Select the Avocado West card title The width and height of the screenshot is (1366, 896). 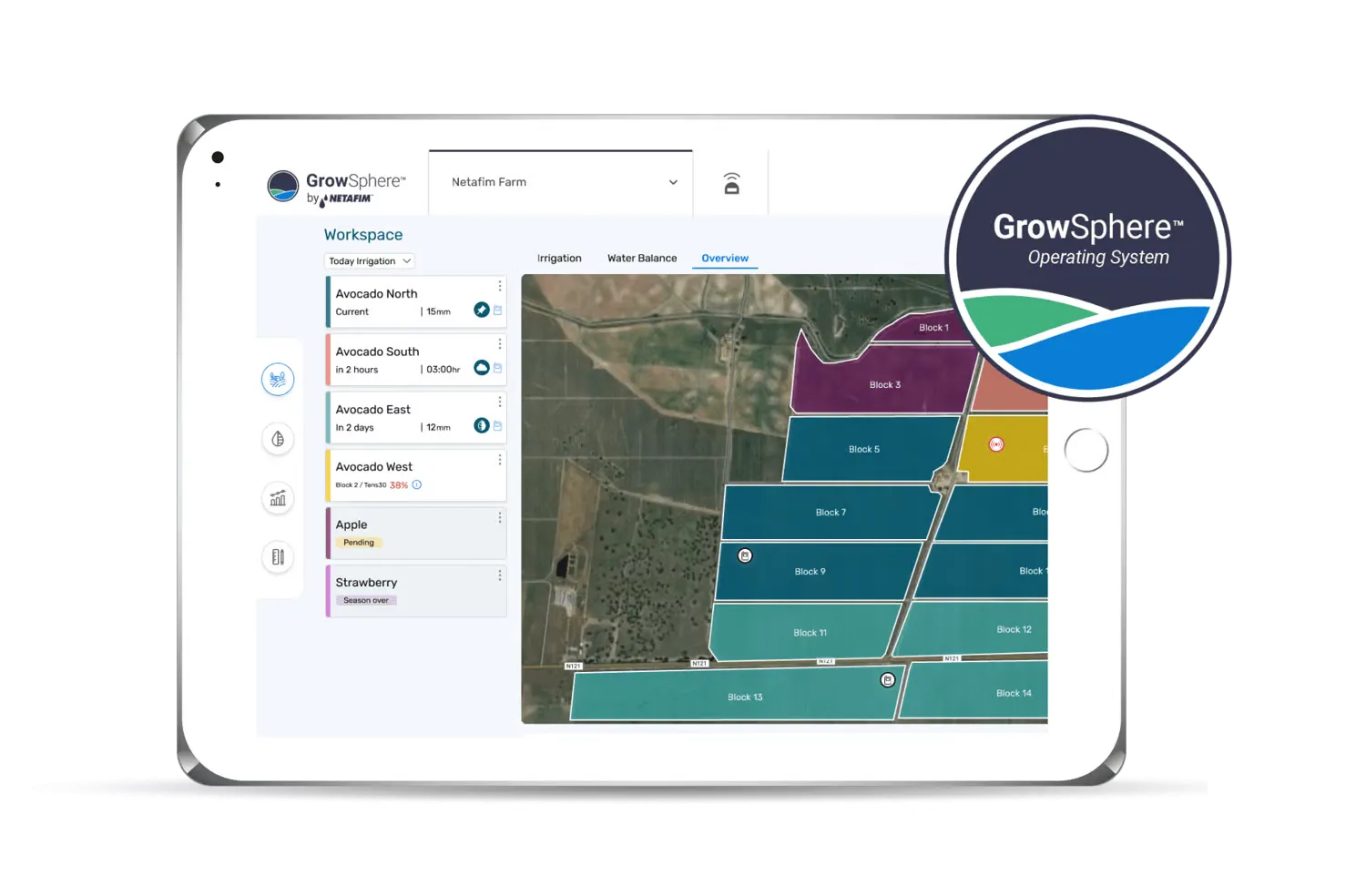pyautogui.click(x=373, y=467)
